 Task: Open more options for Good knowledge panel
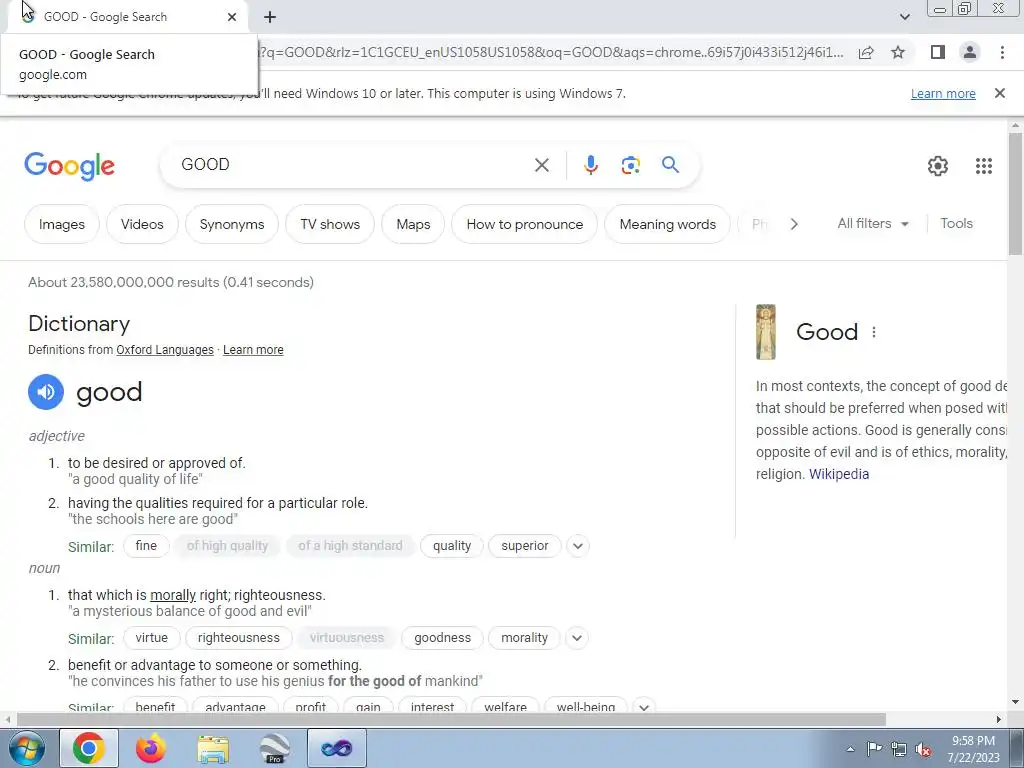(x=874, y=332)
